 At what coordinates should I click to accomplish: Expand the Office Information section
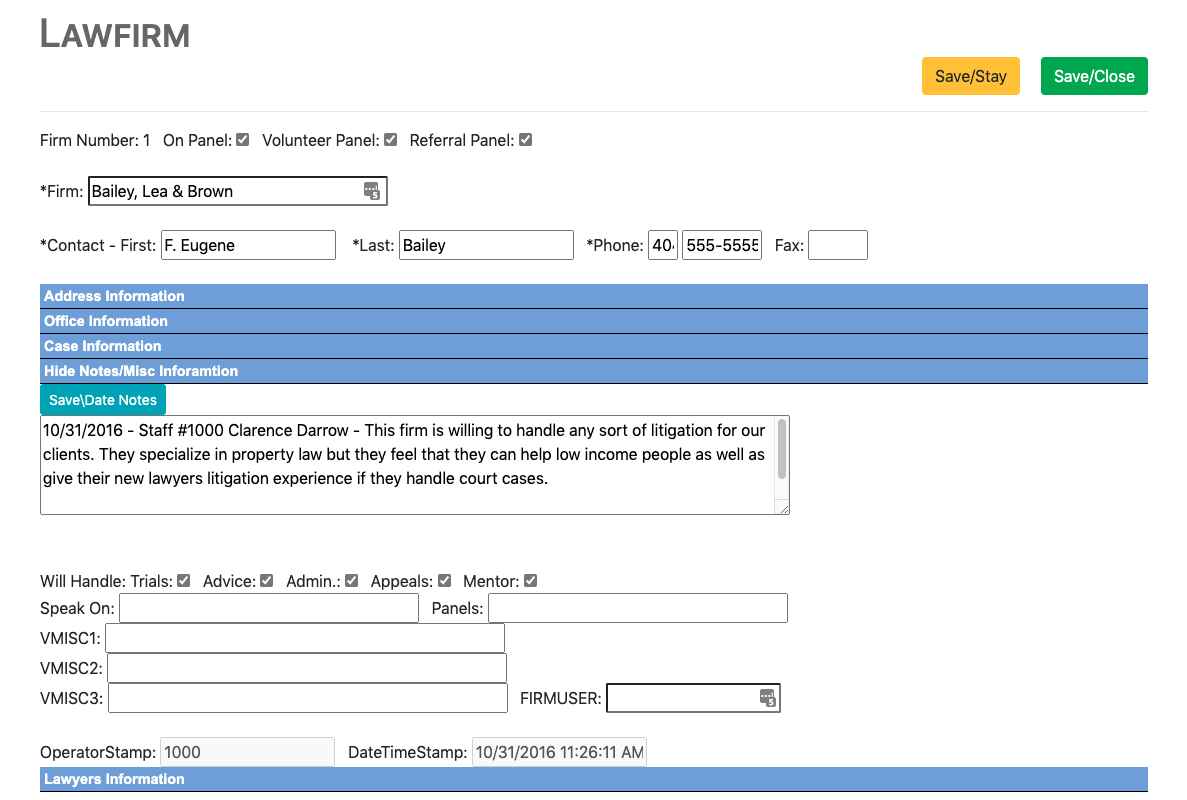pyautogui.click(x=106, y=321)
